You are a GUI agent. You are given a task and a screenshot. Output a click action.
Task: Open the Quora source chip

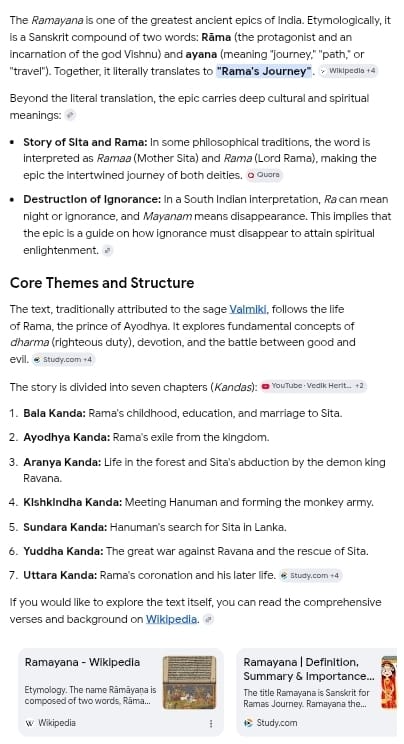[264, 175]
